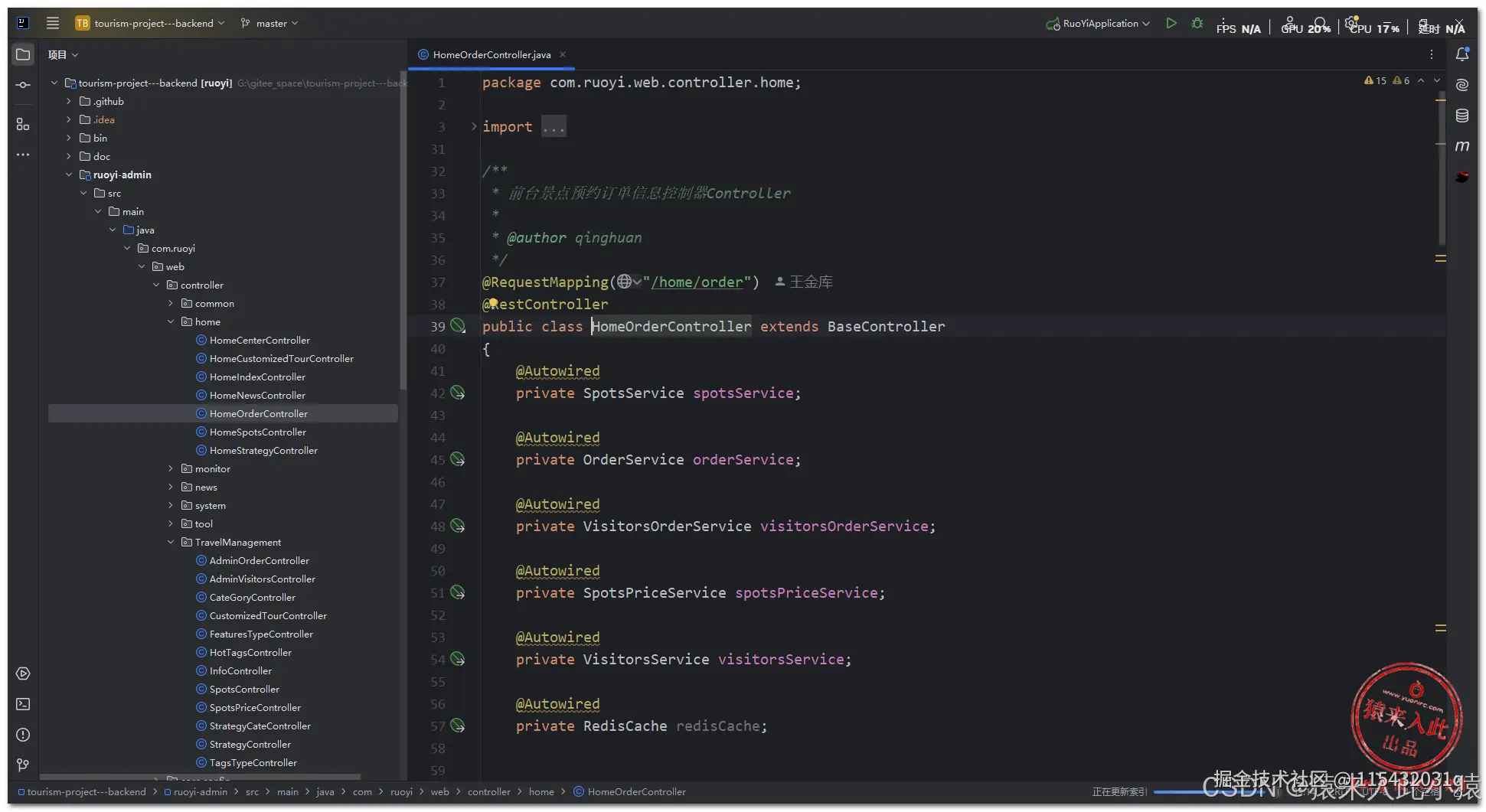Viewport: 1486px width, 812px height.
Task: Open the main hamburger menu
Action: pyautogui.click(x=53, y=23)
